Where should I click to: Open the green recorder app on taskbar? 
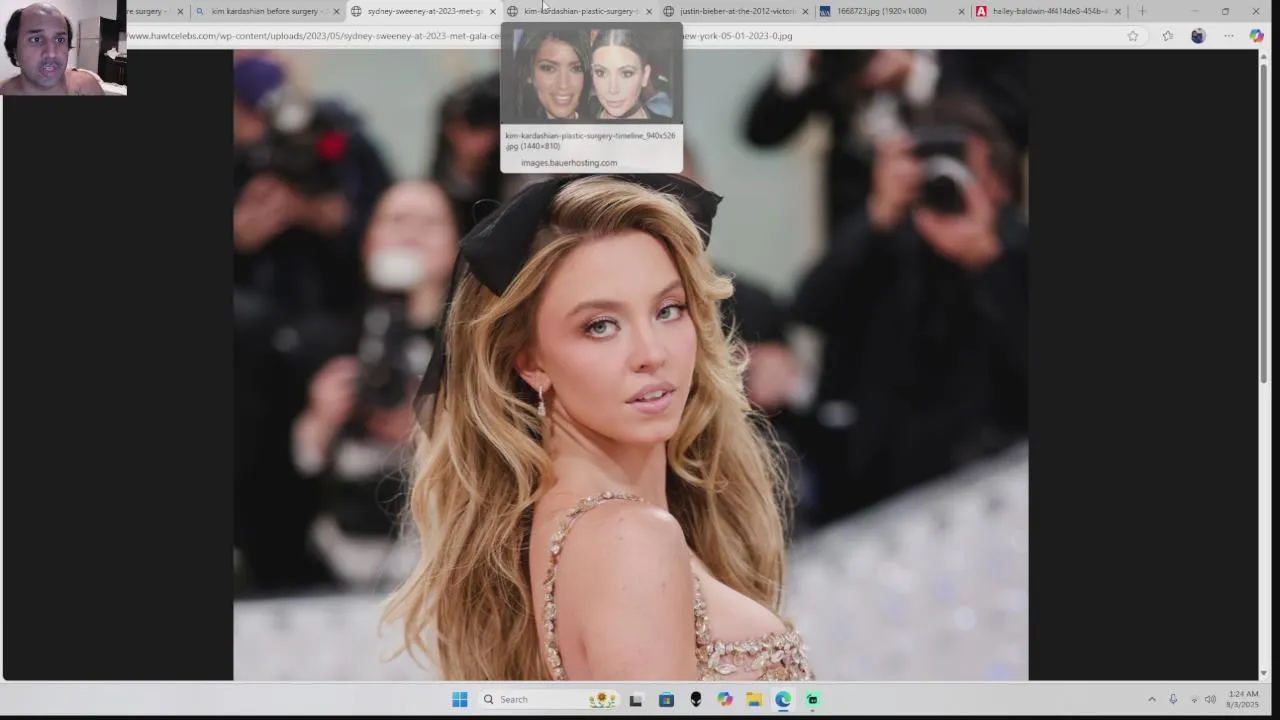tap(812, 699)
